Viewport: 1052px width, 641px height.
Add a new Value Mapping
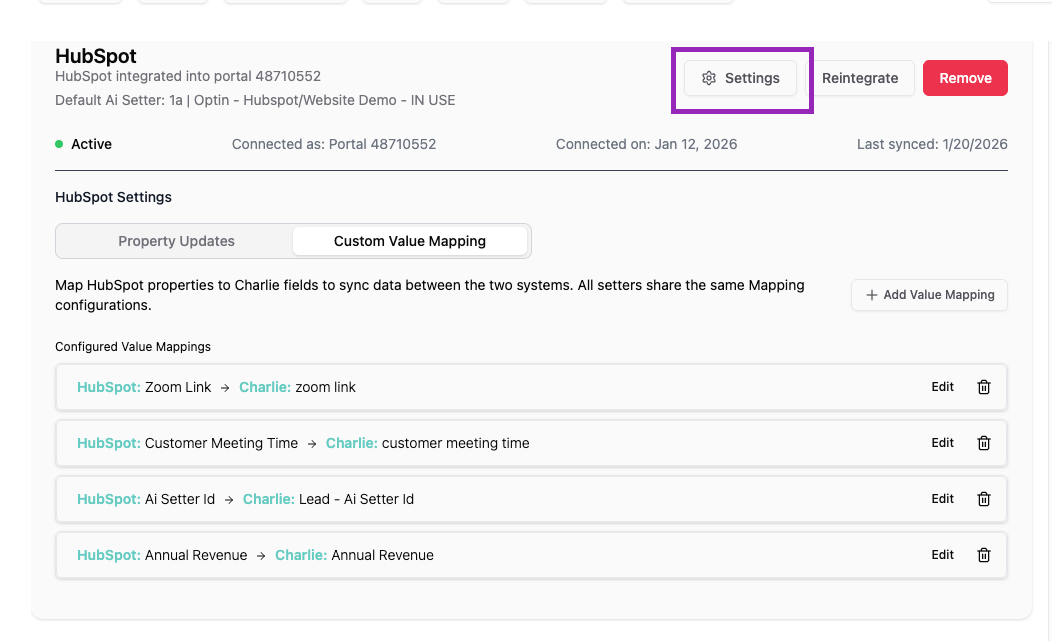pyautogui.click(x=929, y=295)
